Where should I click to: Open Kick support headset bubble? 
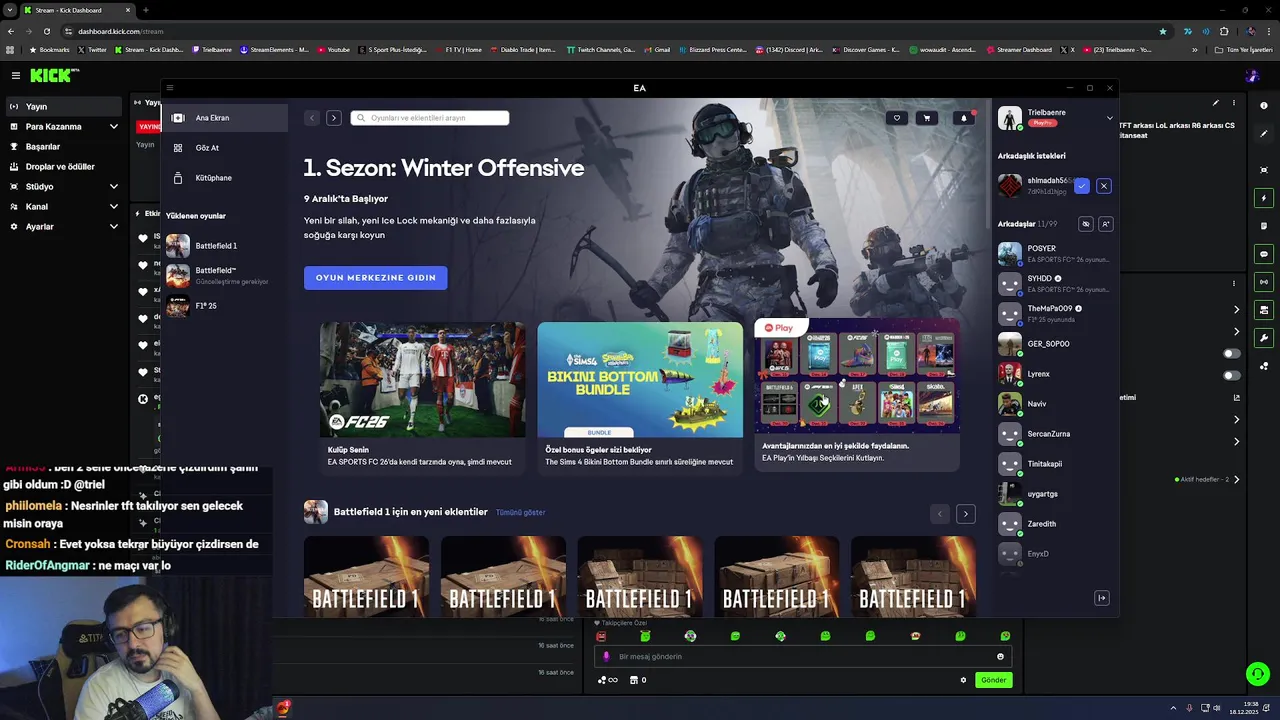tap(1258, 674)
